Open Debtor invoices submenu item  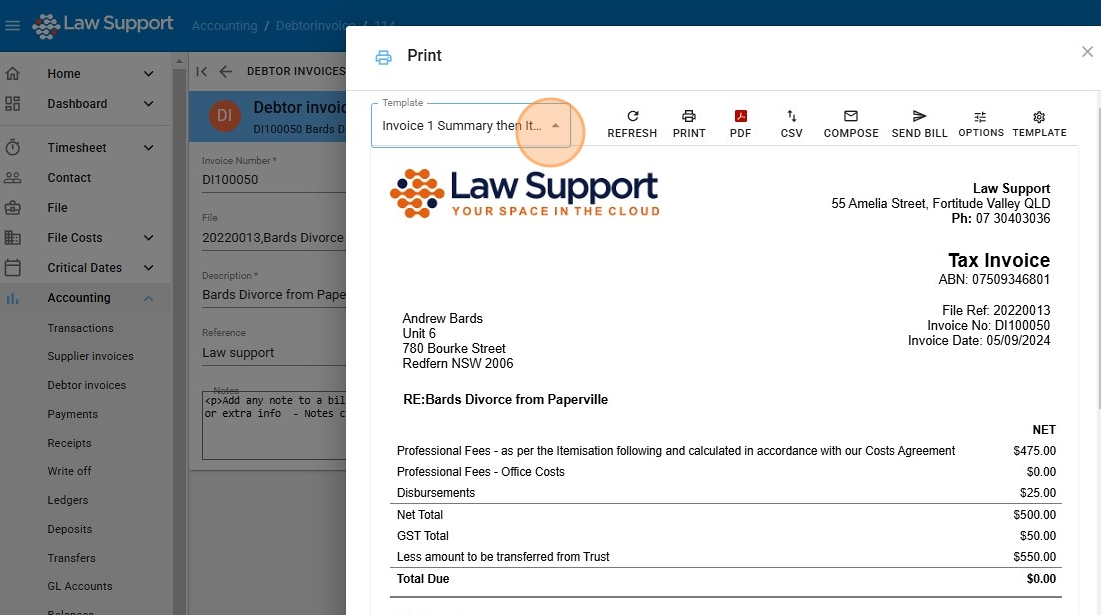[x=86, y=385]
